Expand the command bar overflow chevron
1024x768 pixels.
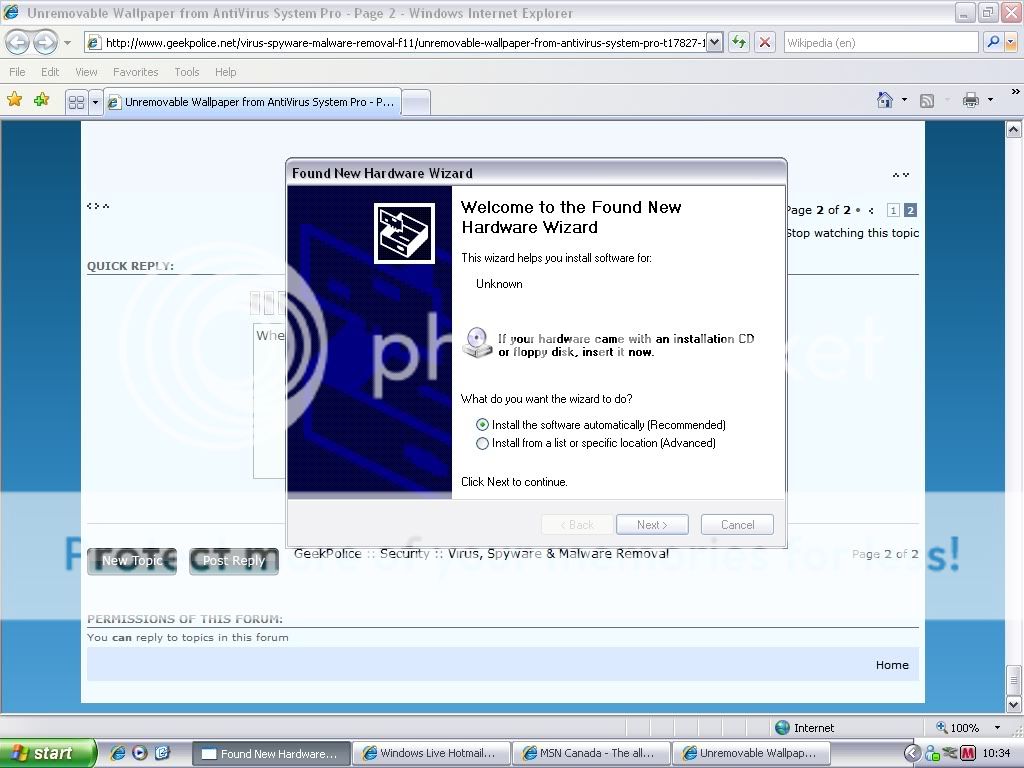(1015, 91)
